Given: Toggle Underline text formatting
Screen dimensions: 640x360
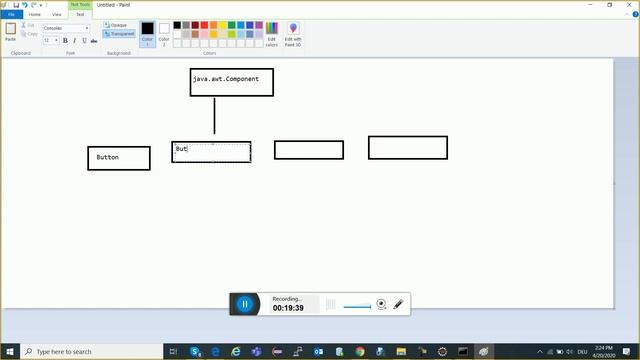Looking at the screenshot, I should coord(84,40).
